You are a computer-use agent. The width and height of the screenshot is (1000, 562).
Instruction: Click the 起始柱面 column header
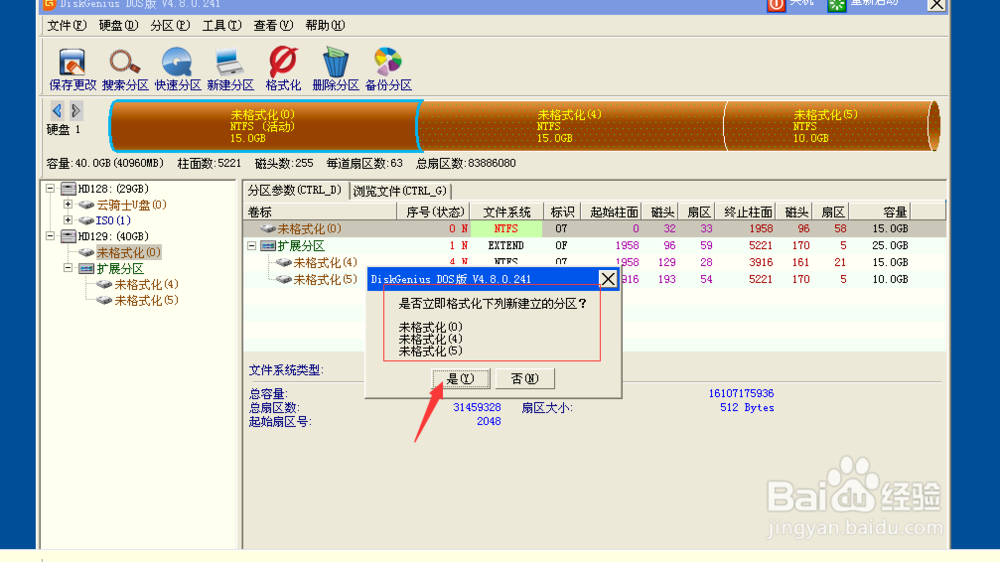point(613,212)
